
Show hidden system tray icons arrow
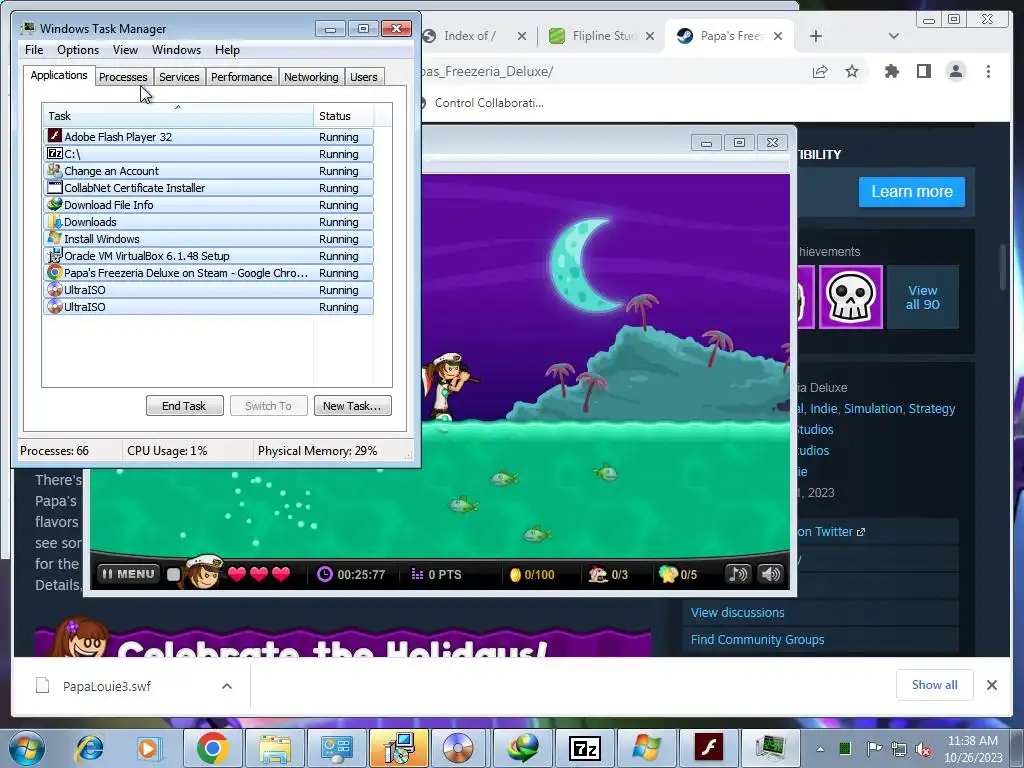tap(820, 749)
